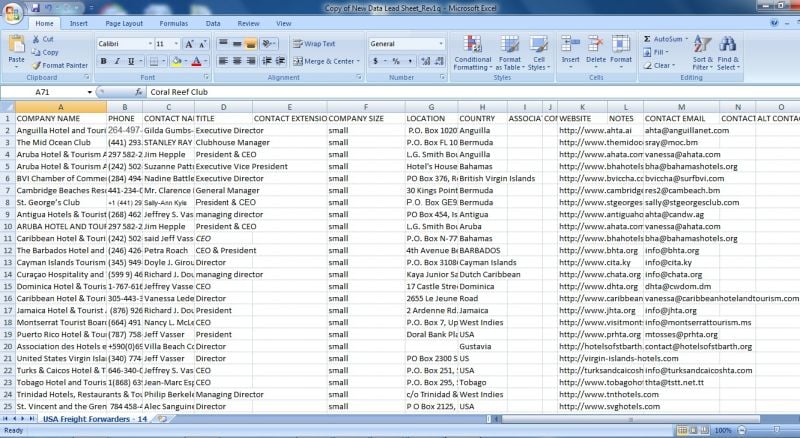
Task: Switch to the Page Layout tab
Action: coord(124,23)
